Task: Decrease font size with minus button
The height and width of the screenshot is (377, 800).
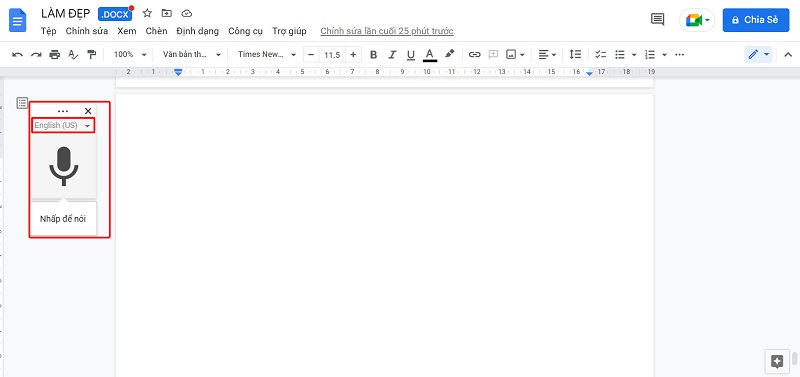Action: pos(311,55)
